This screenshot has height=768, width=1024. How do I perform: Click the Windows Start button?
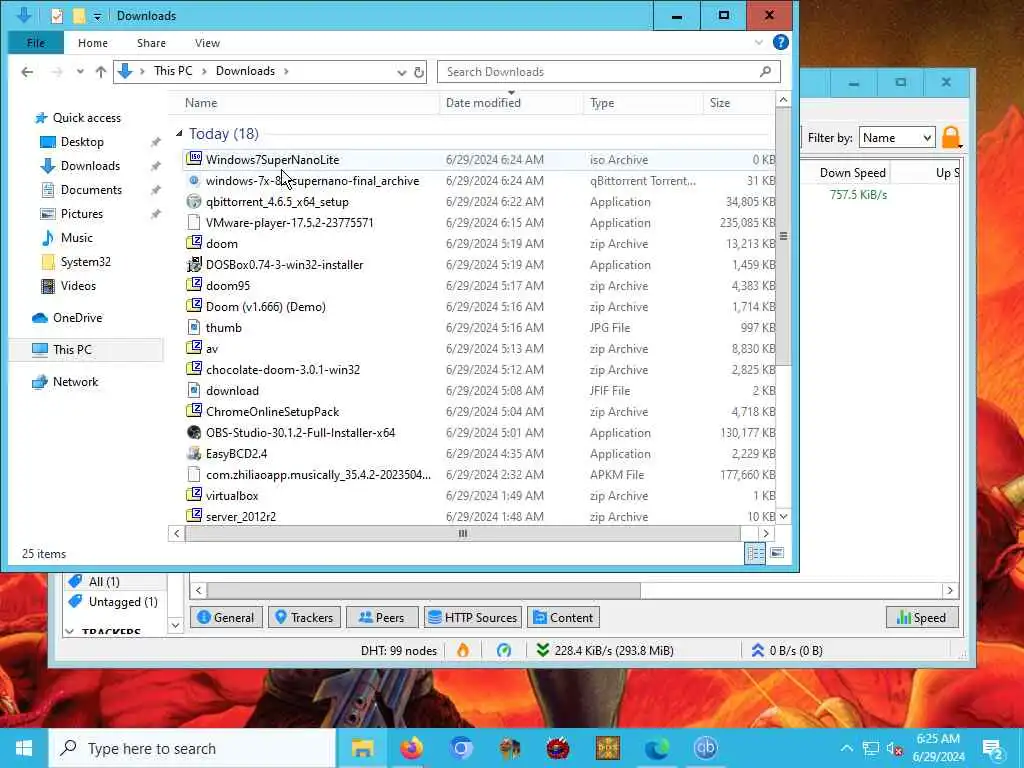point(24,748)
